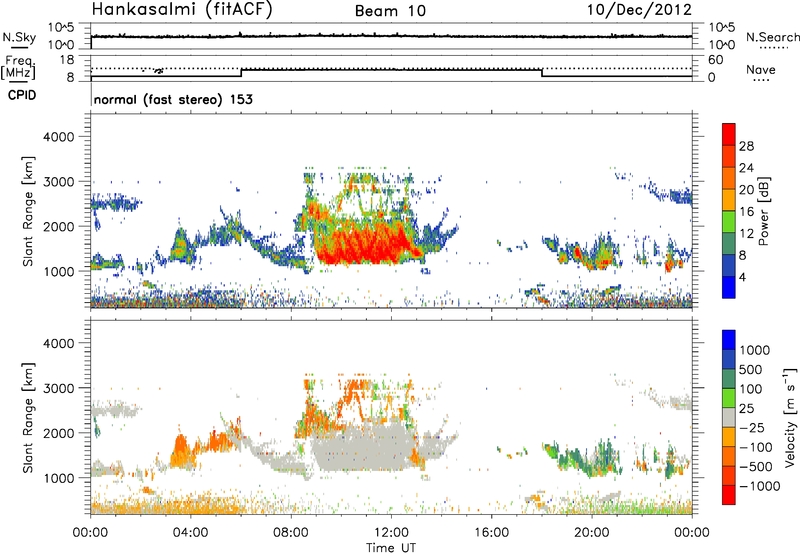Click the "18" frequency axis tick
This screenshot has width=800, height=554.
pos(66,60)
